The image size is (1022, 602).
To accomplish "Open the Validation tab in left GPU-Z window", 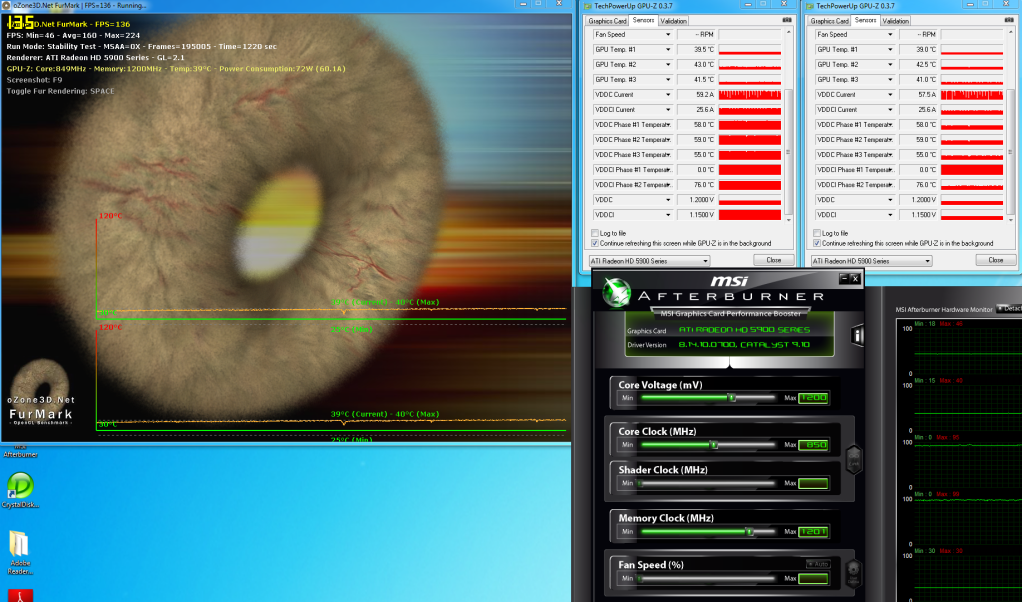I will 673,21.
